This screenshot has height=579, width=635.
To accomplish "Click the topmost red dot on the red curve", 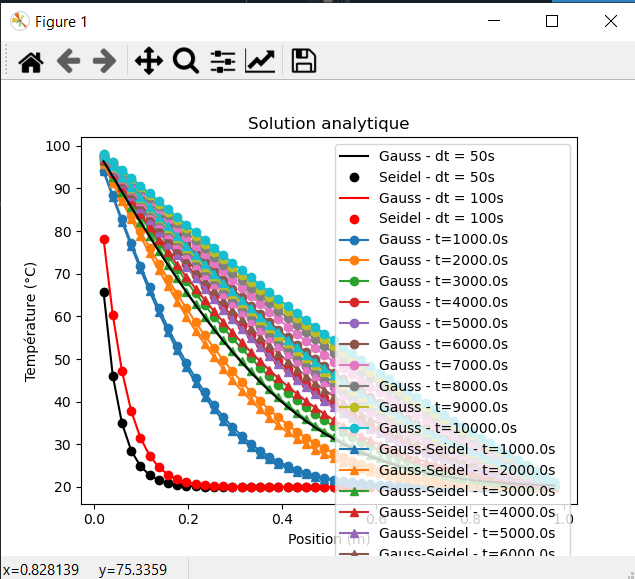I will (104, 239).
